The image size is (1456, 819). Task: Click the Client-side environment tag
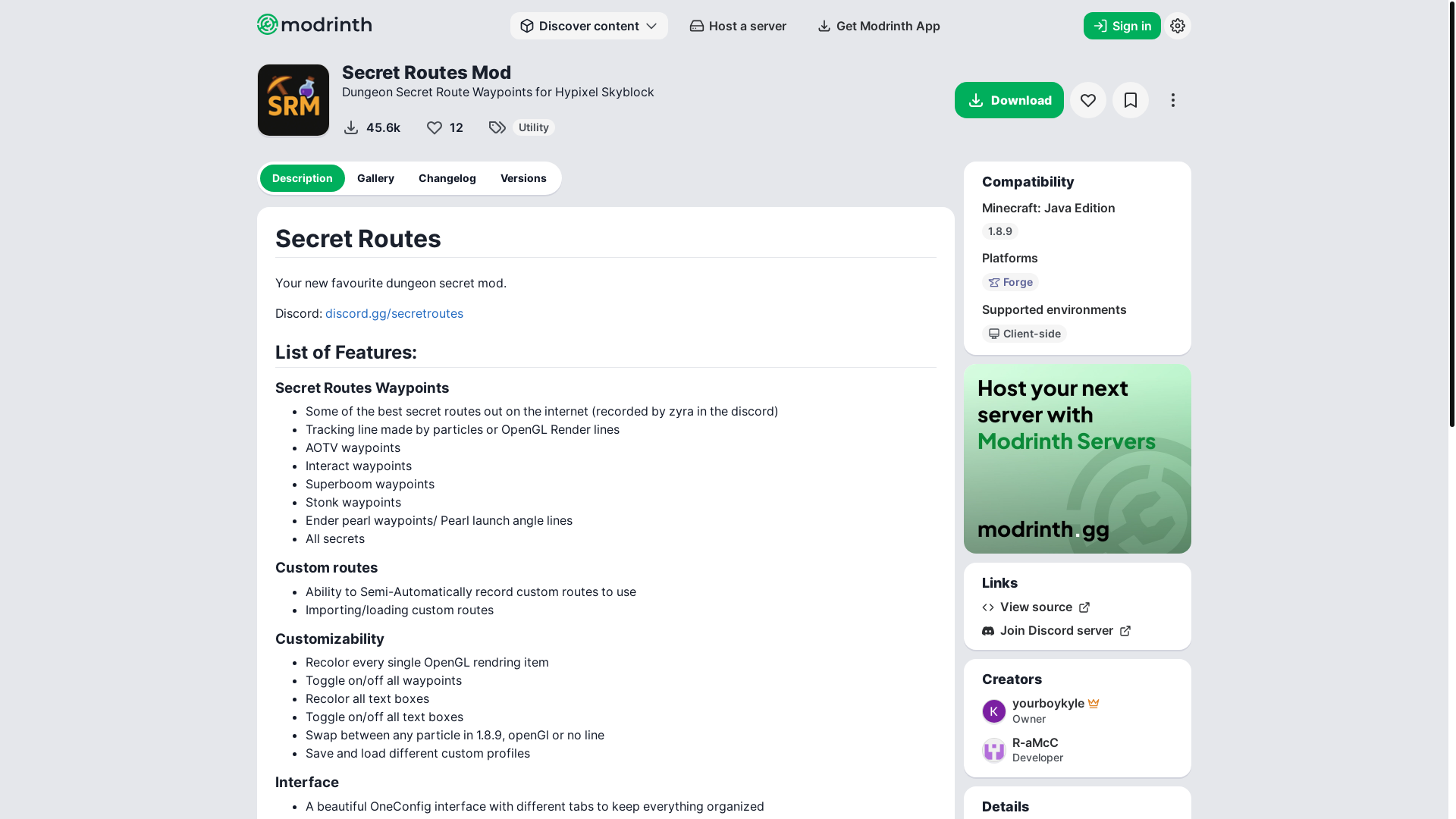(1024, 334)
